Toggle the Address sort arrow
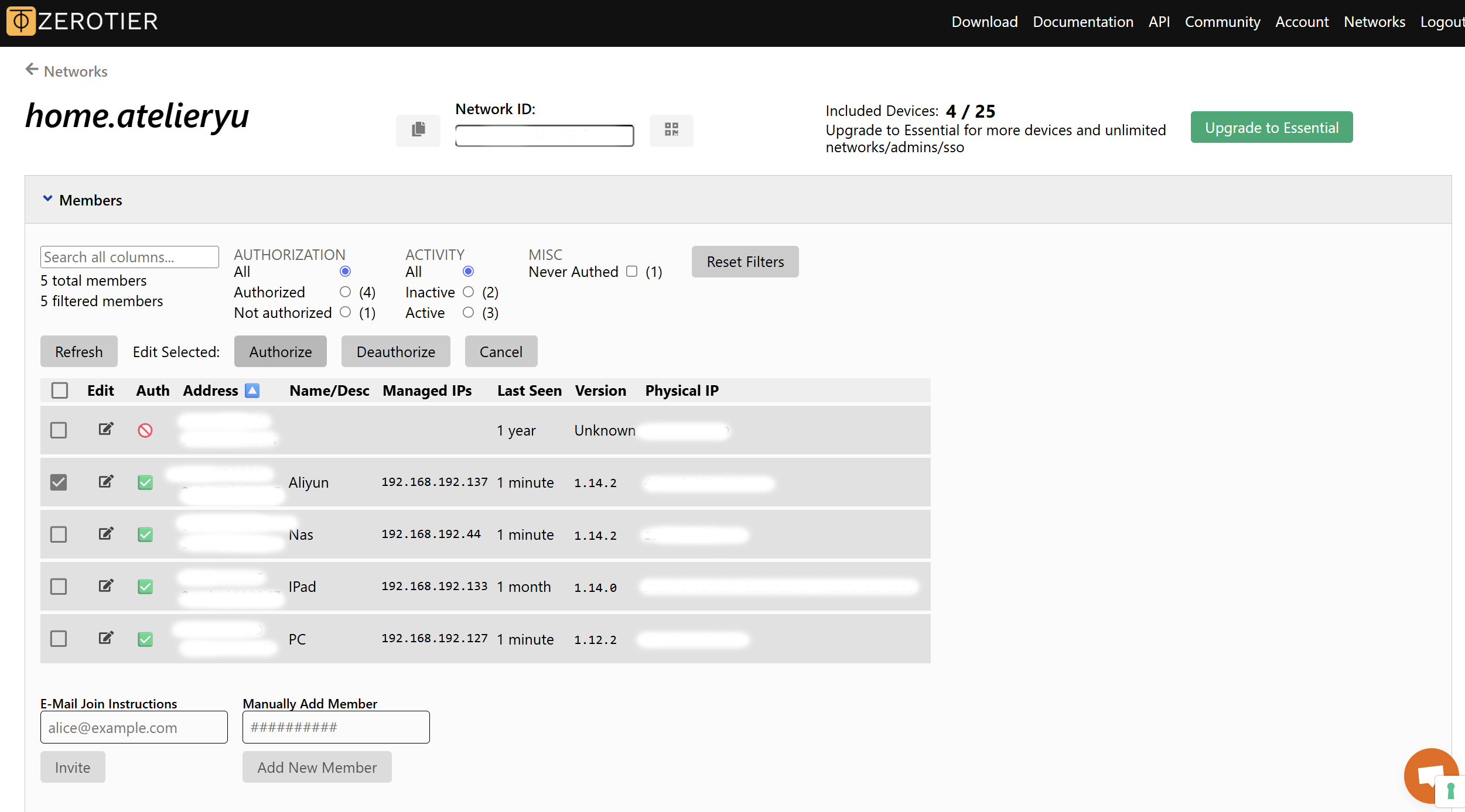 [x=252, y=390]
